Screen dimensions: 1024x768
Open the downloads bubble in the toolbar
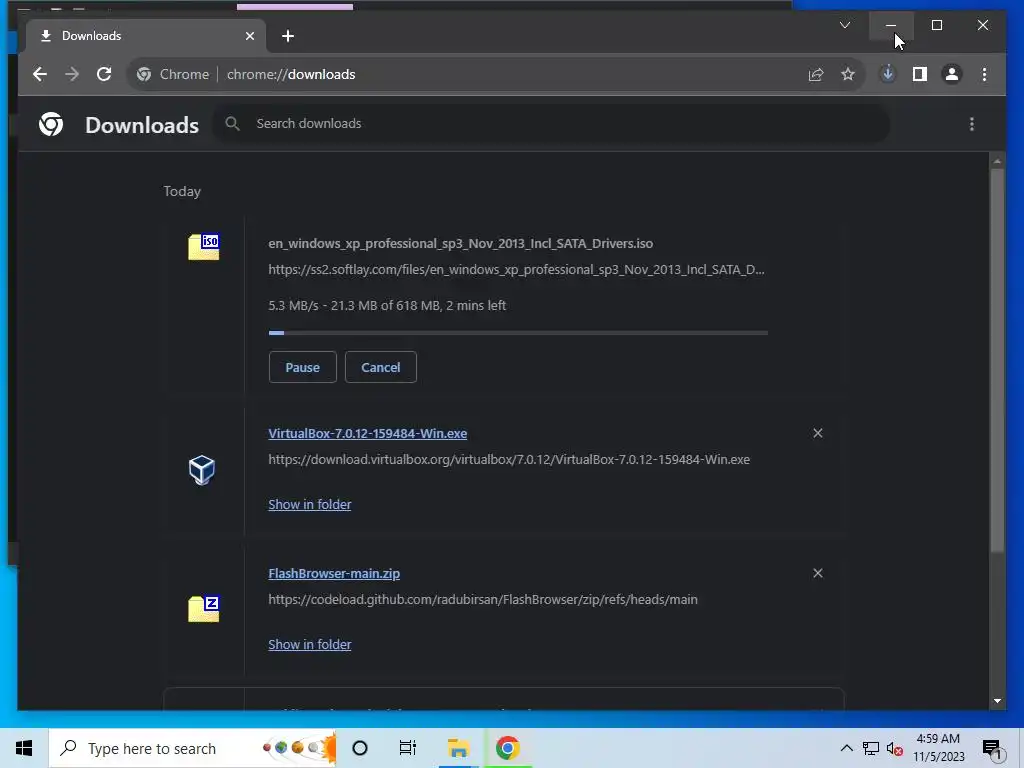[x=888, y=74]
